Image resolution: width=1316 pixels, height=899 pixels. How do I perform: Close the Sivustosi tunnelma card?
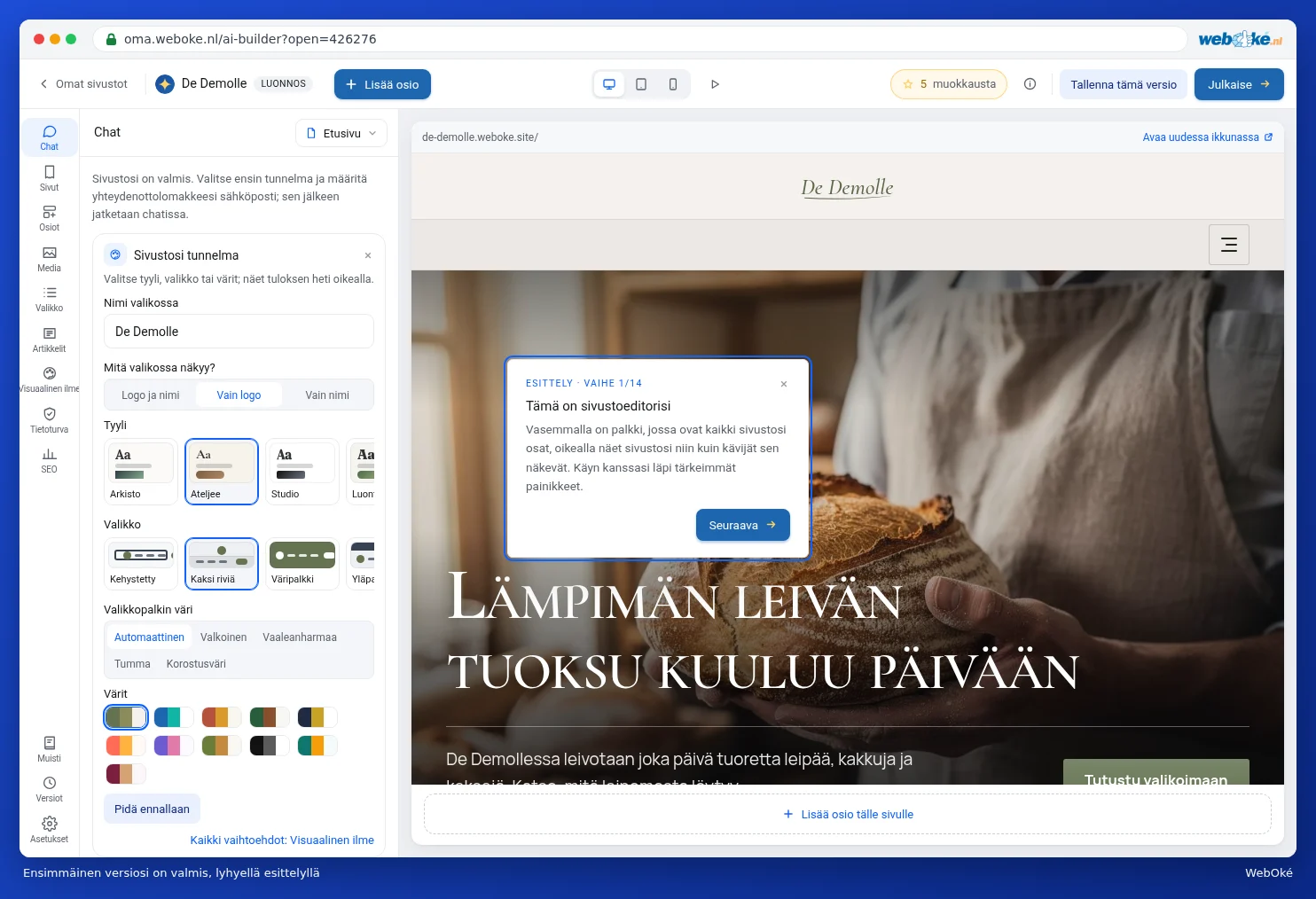(368, 255)
